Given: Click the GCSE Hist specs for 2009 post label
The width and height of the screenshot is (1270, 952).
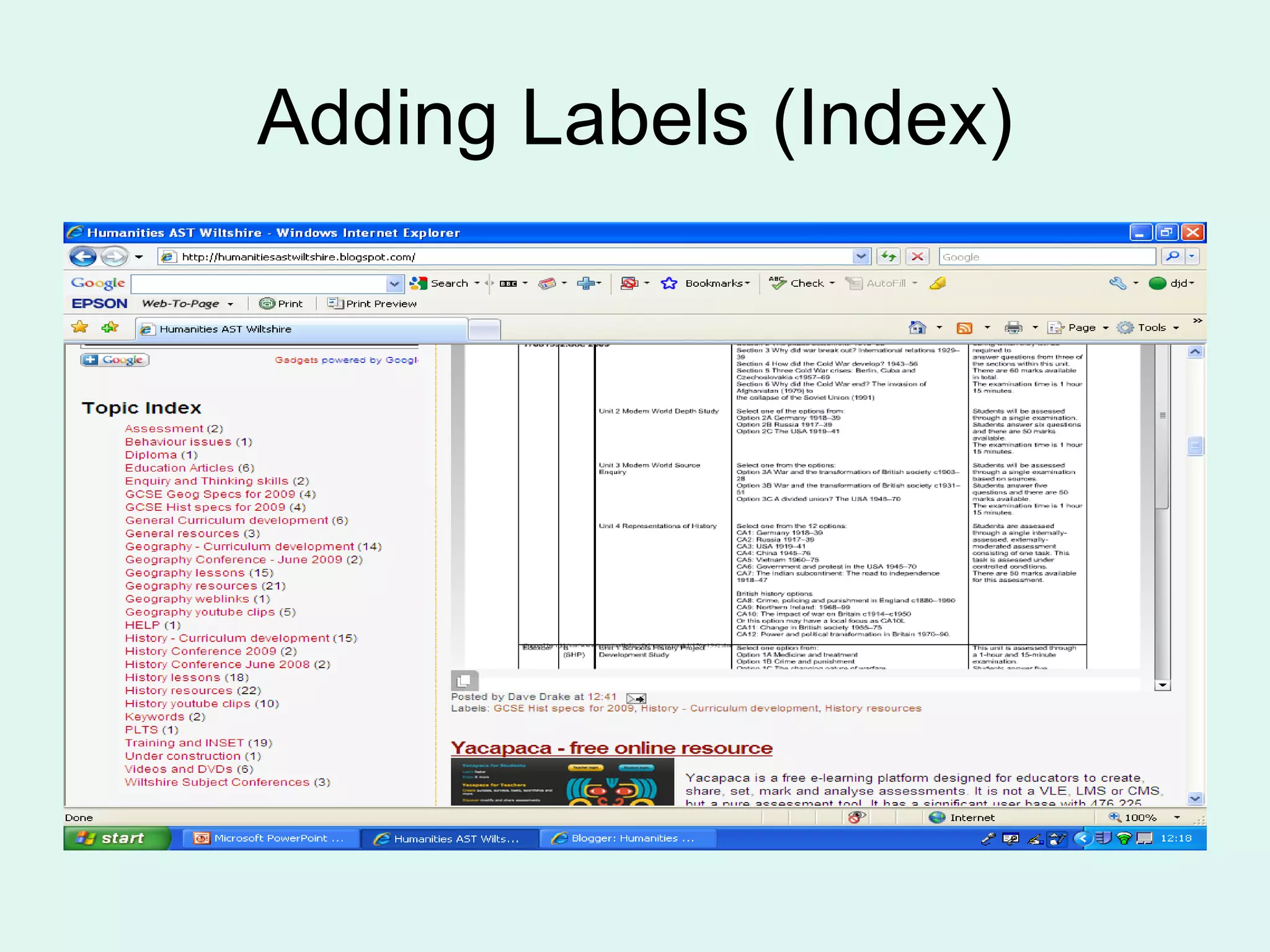Looking at the screenshot, I should tap(564, 708).
